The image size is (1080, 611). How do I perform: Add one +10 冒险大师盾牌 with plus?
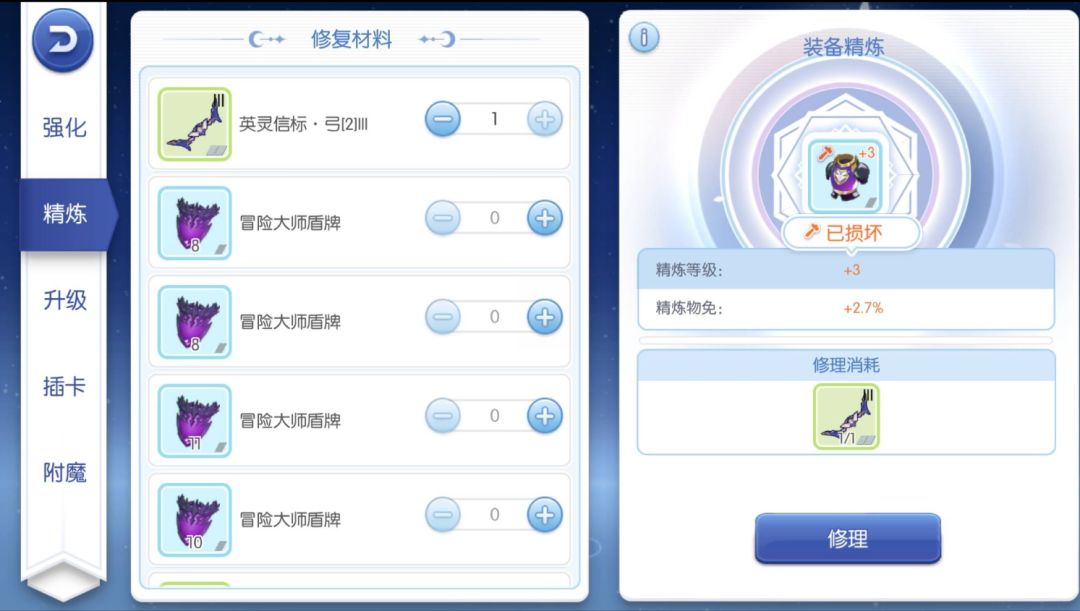(x=545, y=515)
